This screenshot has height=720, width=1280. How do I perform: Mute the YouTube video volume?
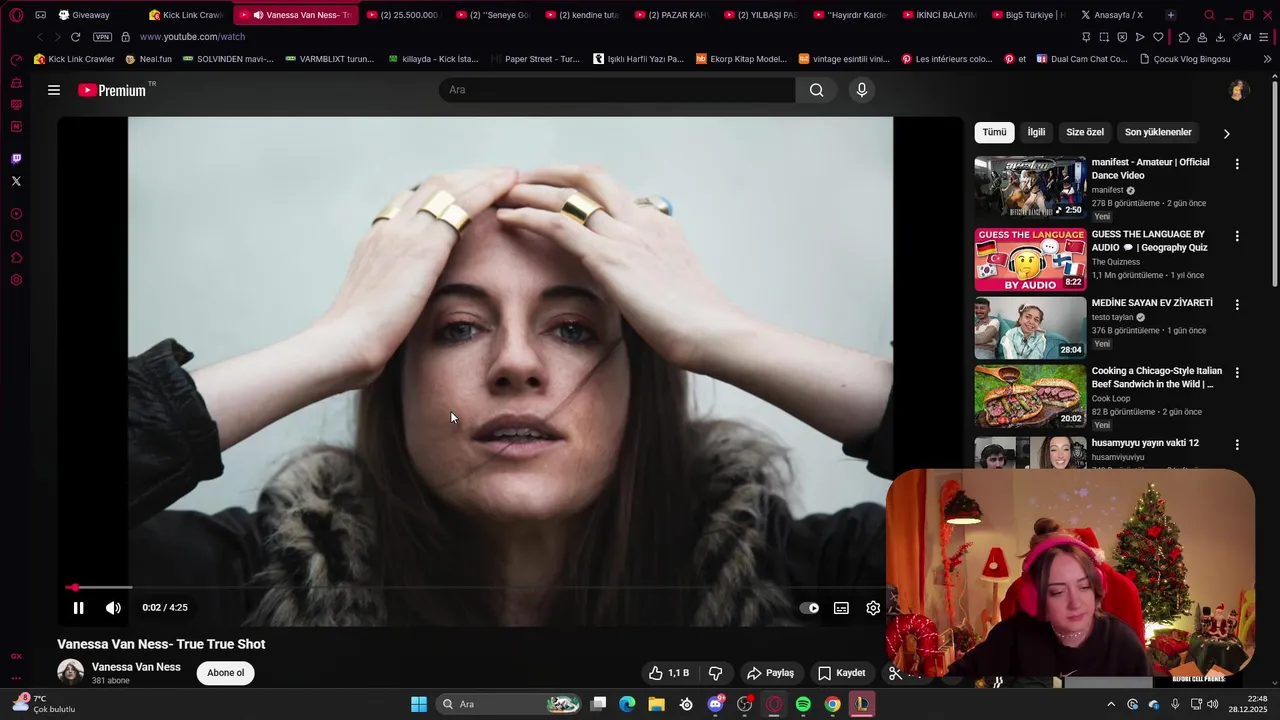pos(113,608)
